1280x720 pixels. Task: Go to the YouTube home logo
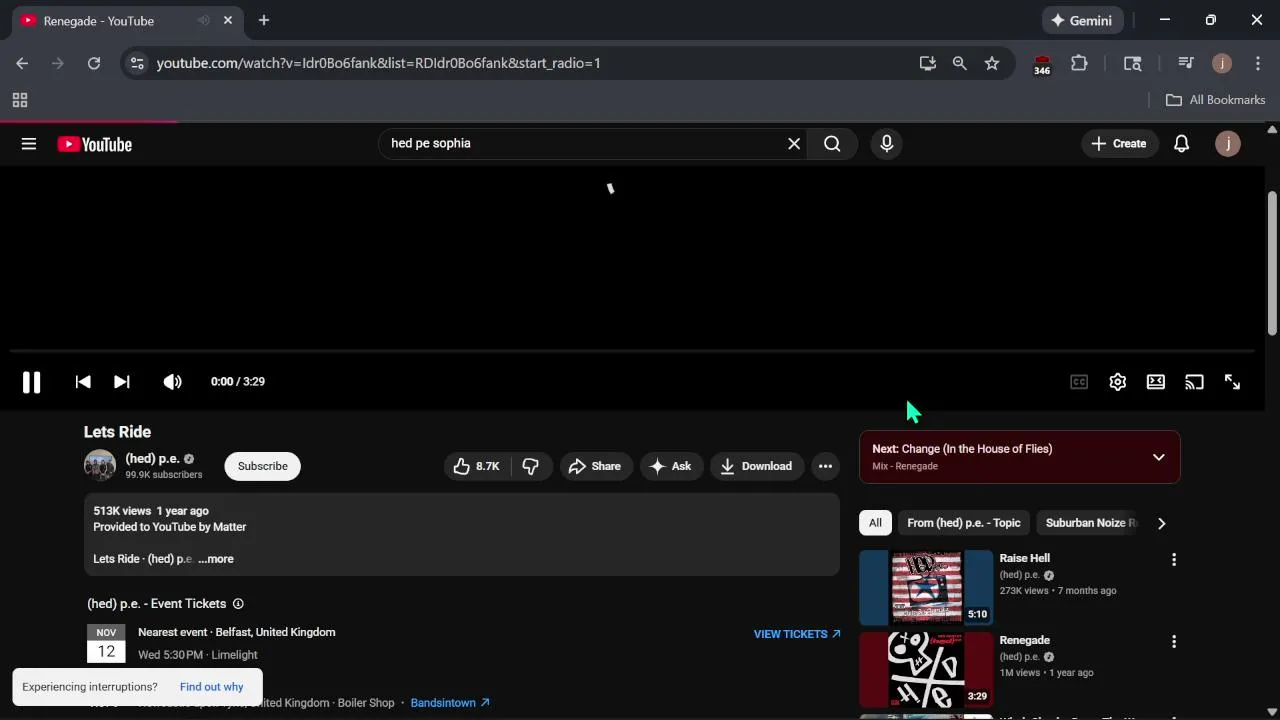[95, 144]
